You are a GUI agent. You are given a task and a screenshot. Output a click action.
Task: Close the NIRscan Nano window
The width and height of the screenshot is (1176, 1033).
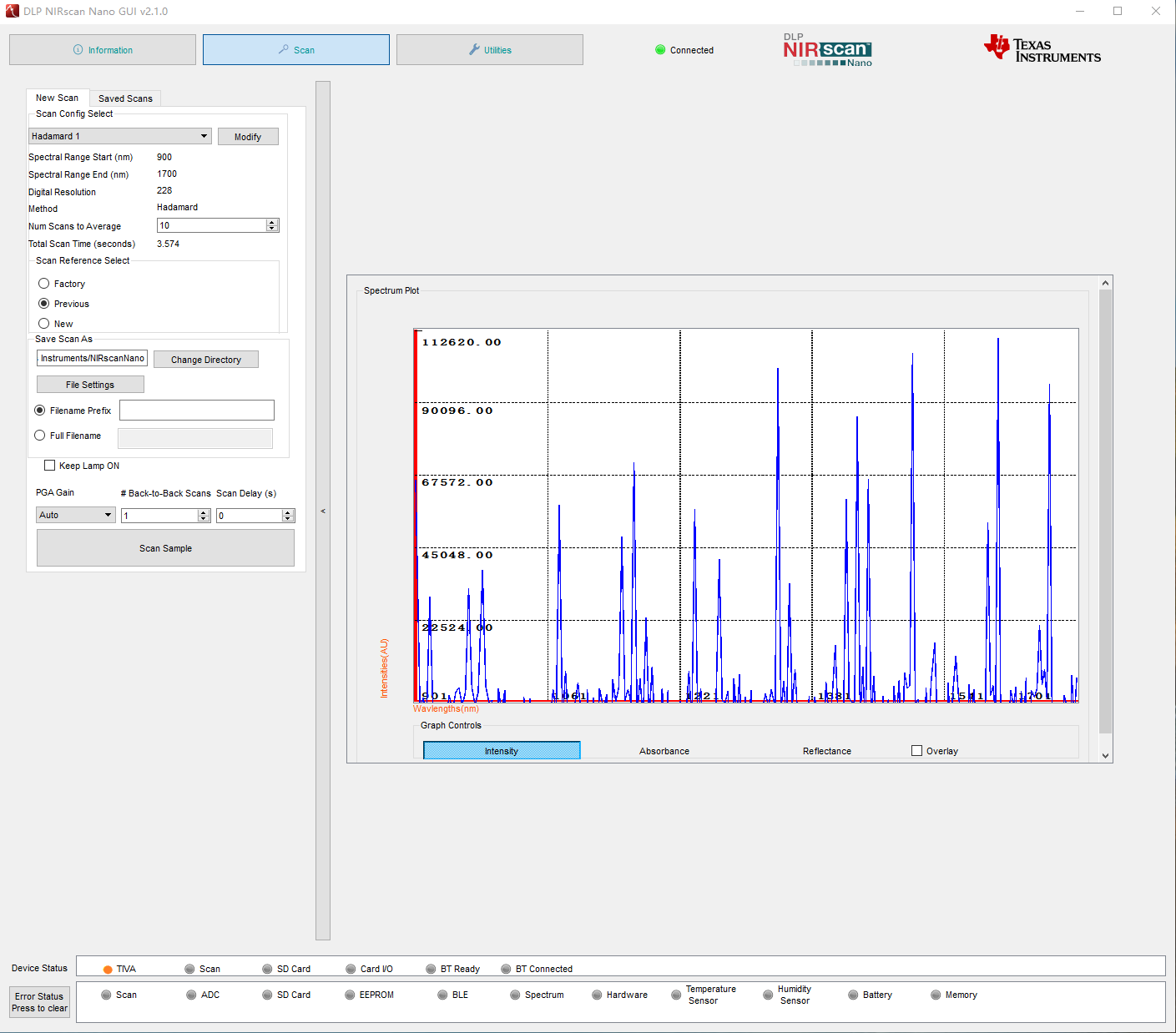1156,11
